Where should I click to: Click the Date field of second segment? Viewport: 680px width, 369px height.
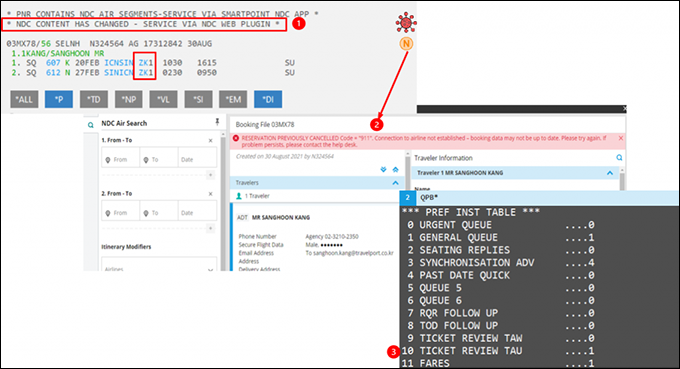[196, 213]
